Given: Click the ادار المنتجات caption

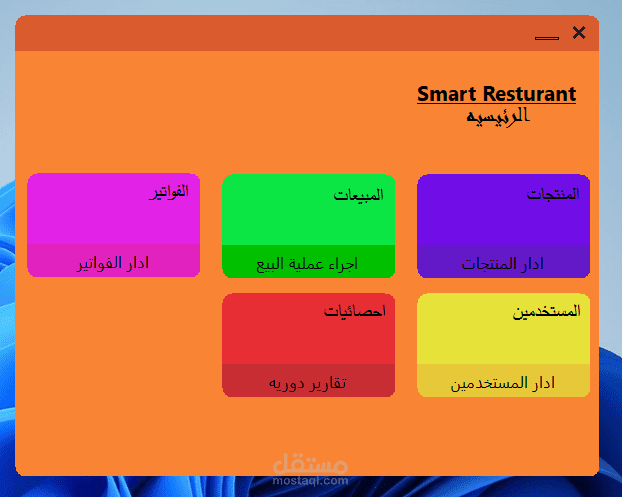Looking at the screenshot, I should 502,264.
